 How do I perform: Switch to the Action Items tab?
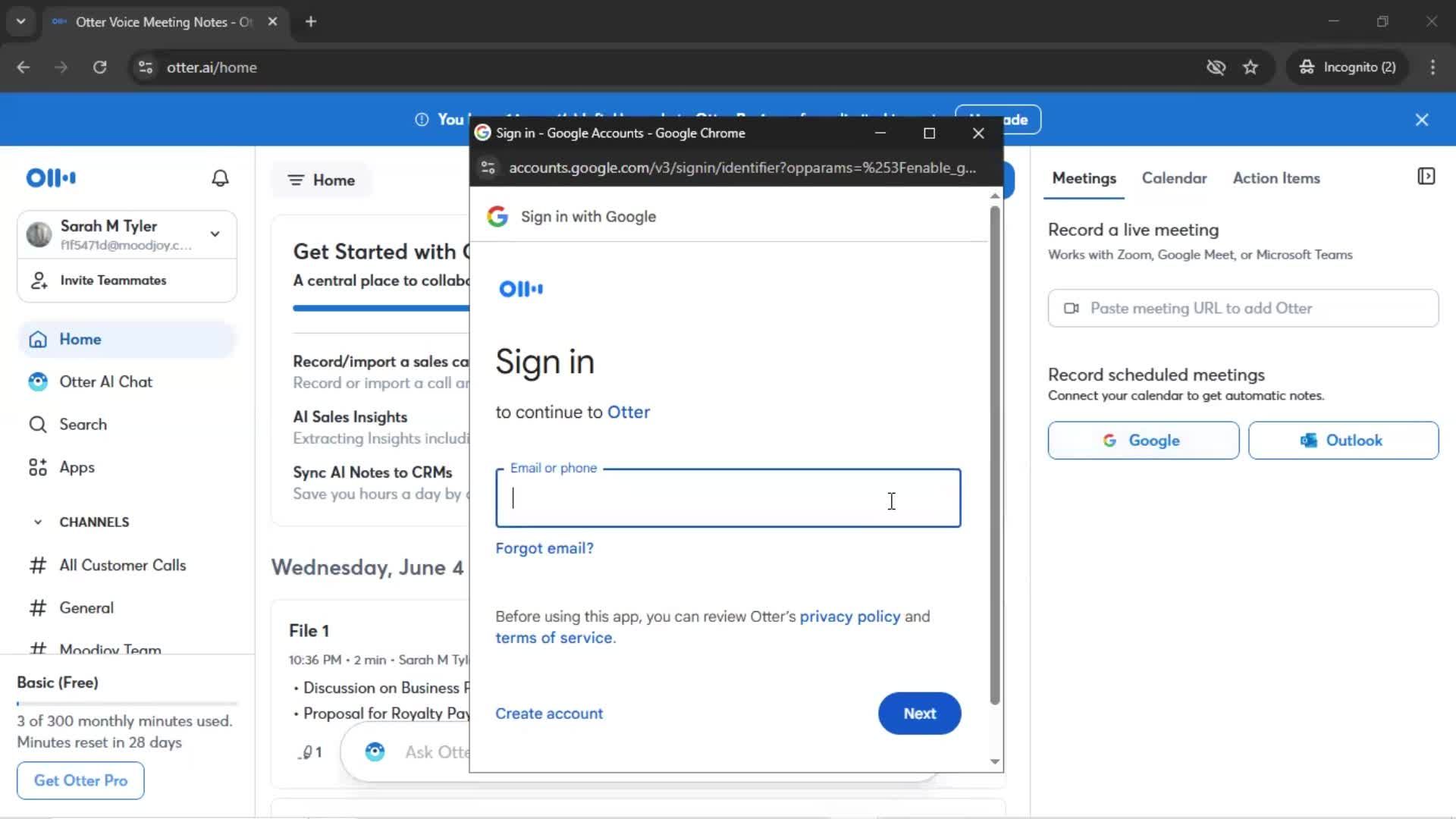pos(1276,178)
